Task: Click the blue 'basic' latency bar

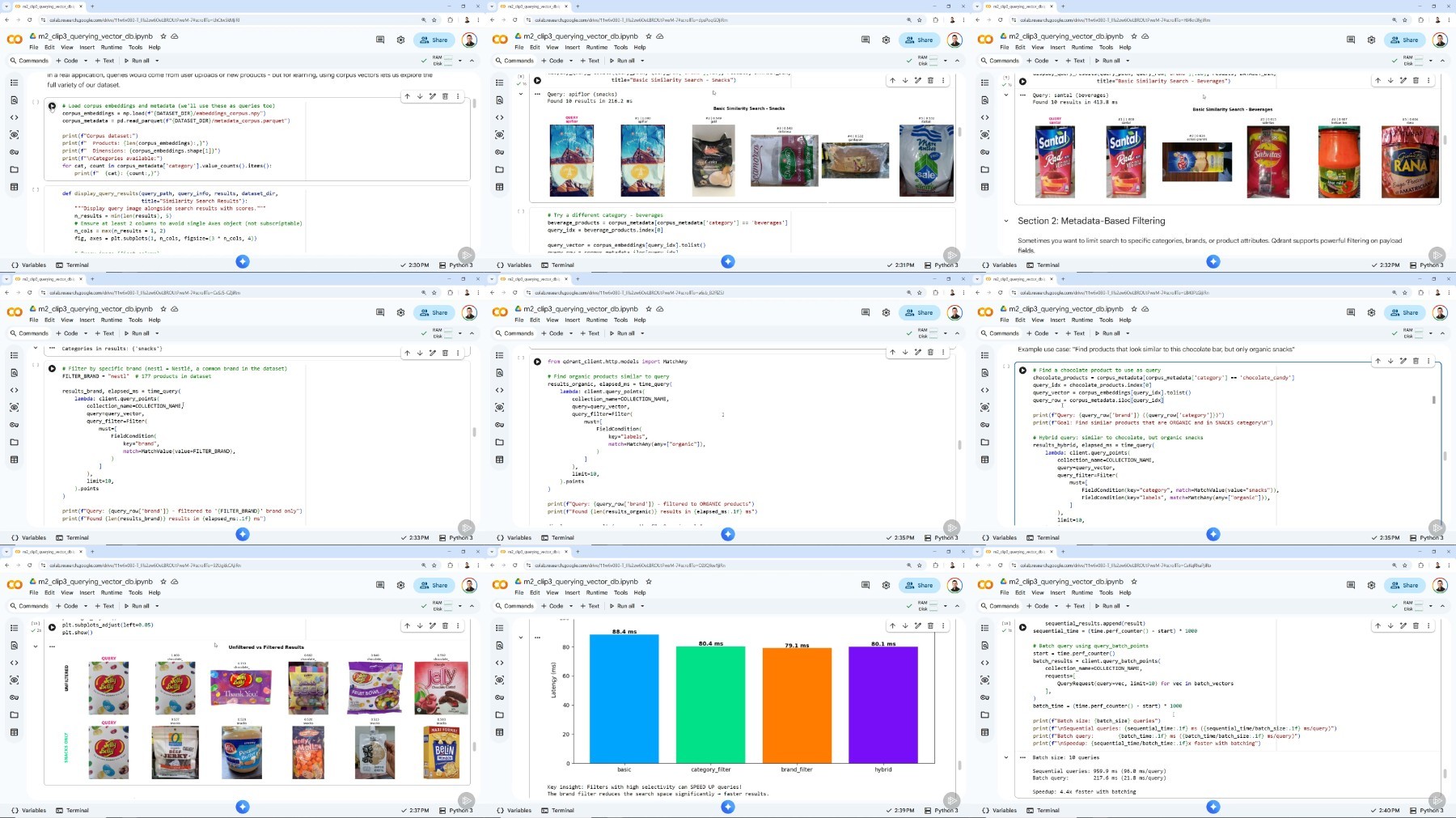Action: click(624, 698)
